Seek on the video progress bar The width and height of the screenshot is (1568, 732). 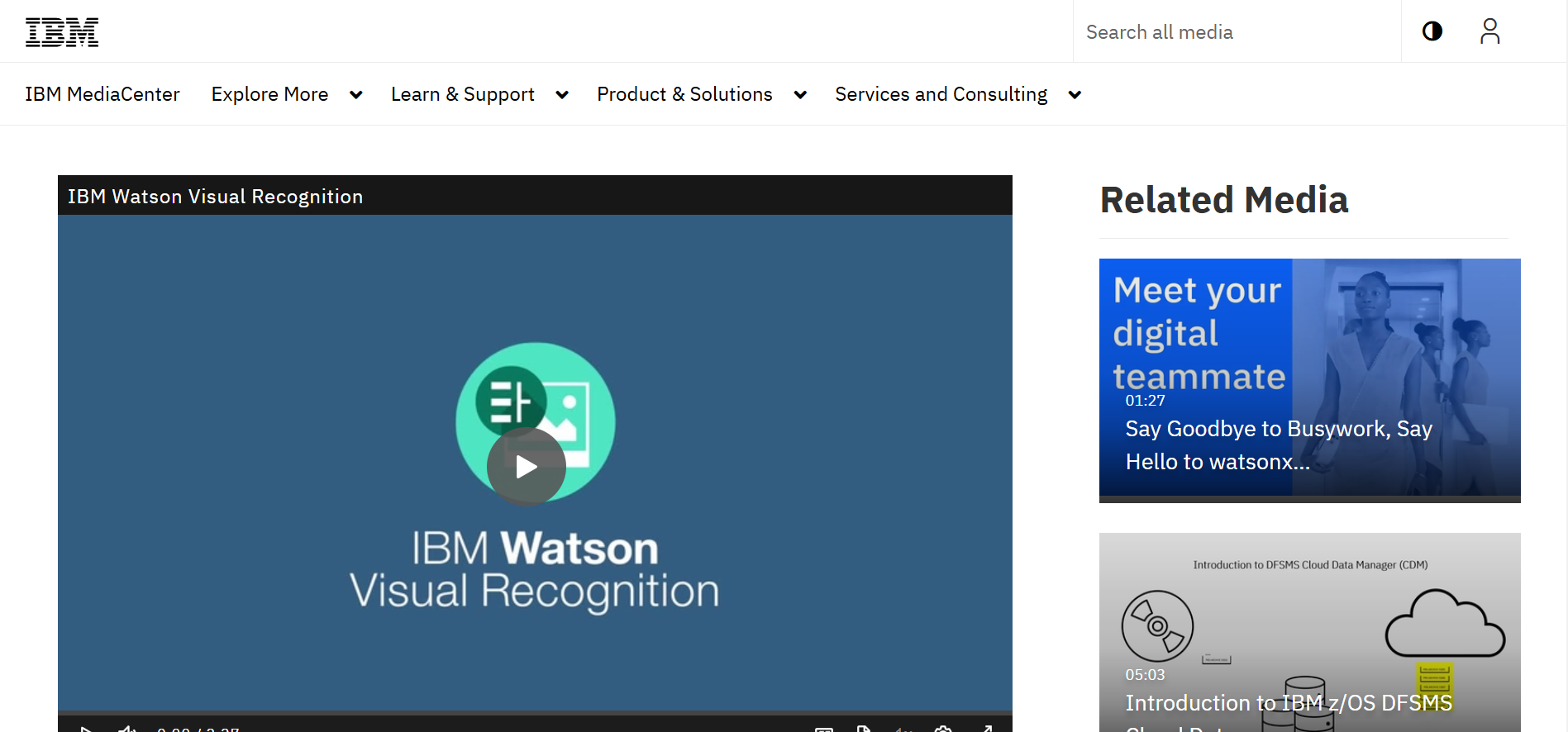[535, 712]
